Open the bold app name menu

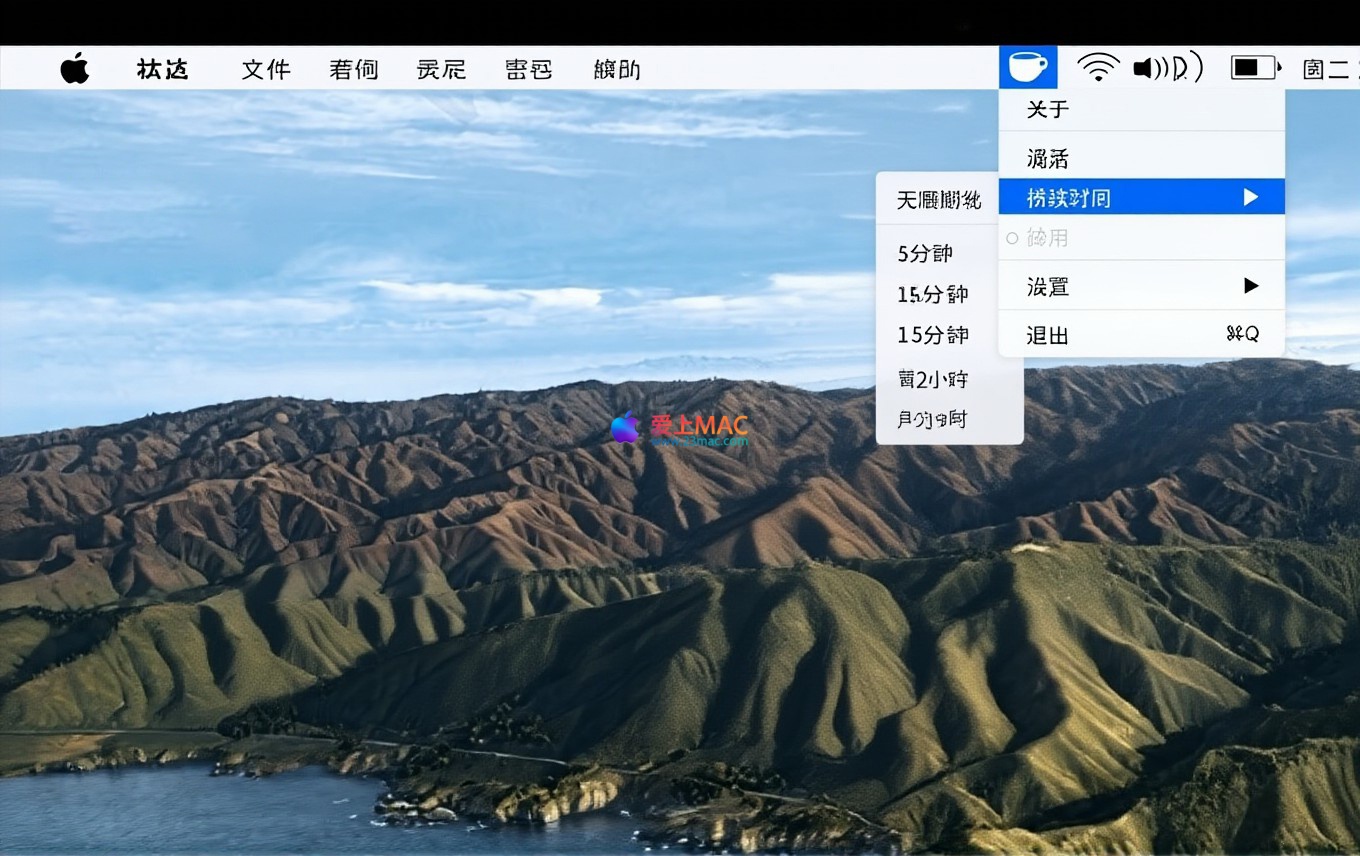coord(162,69)
